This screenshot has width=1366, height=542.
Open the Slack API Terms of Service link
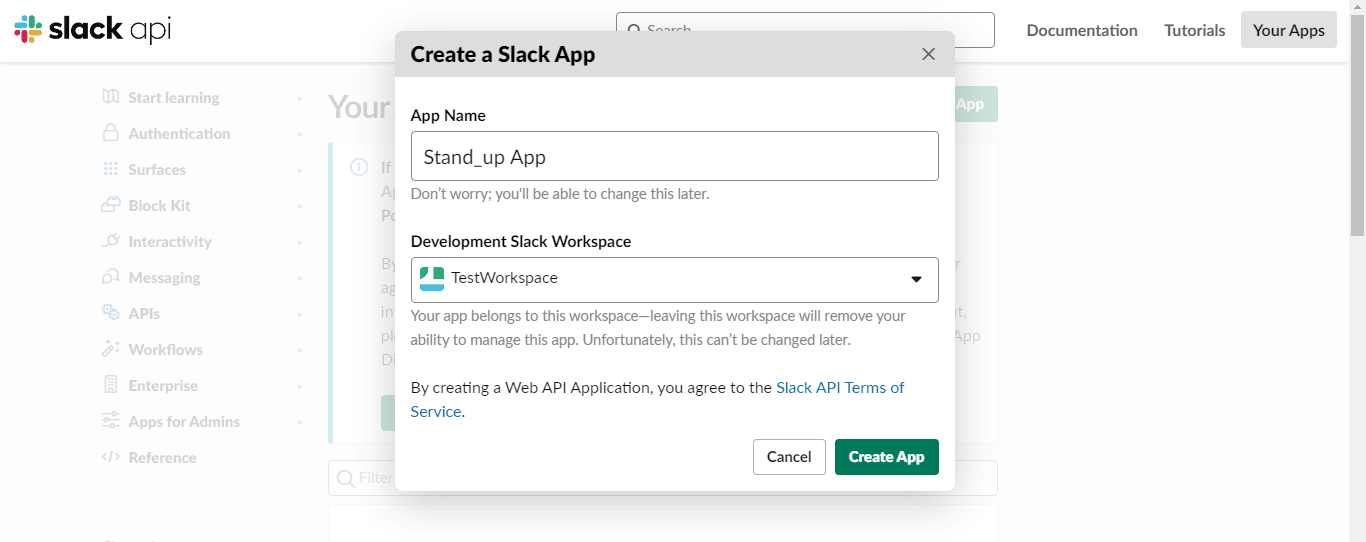coord(839,388)
